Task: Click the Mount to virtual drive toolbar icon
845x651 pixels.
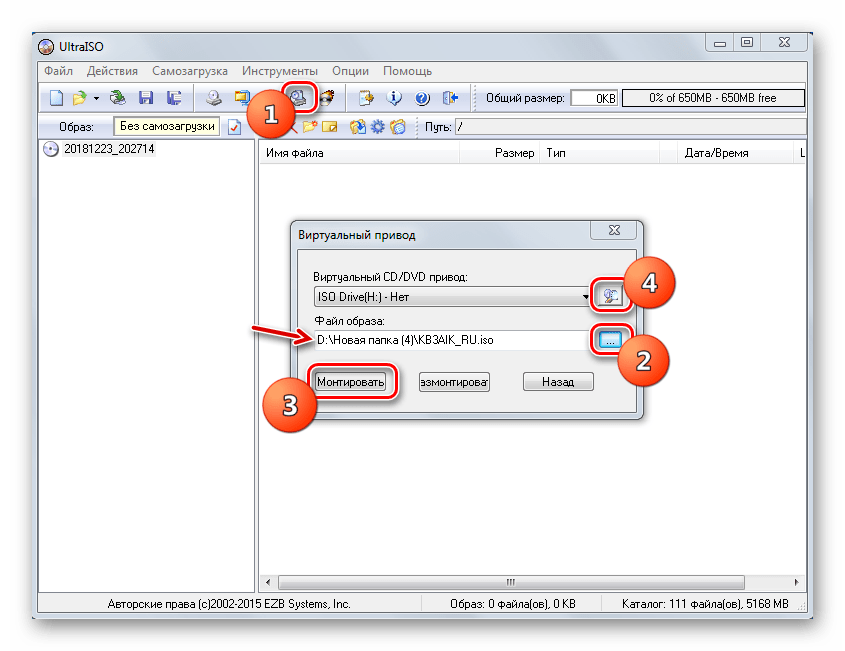Action: (x=299, y=97)
